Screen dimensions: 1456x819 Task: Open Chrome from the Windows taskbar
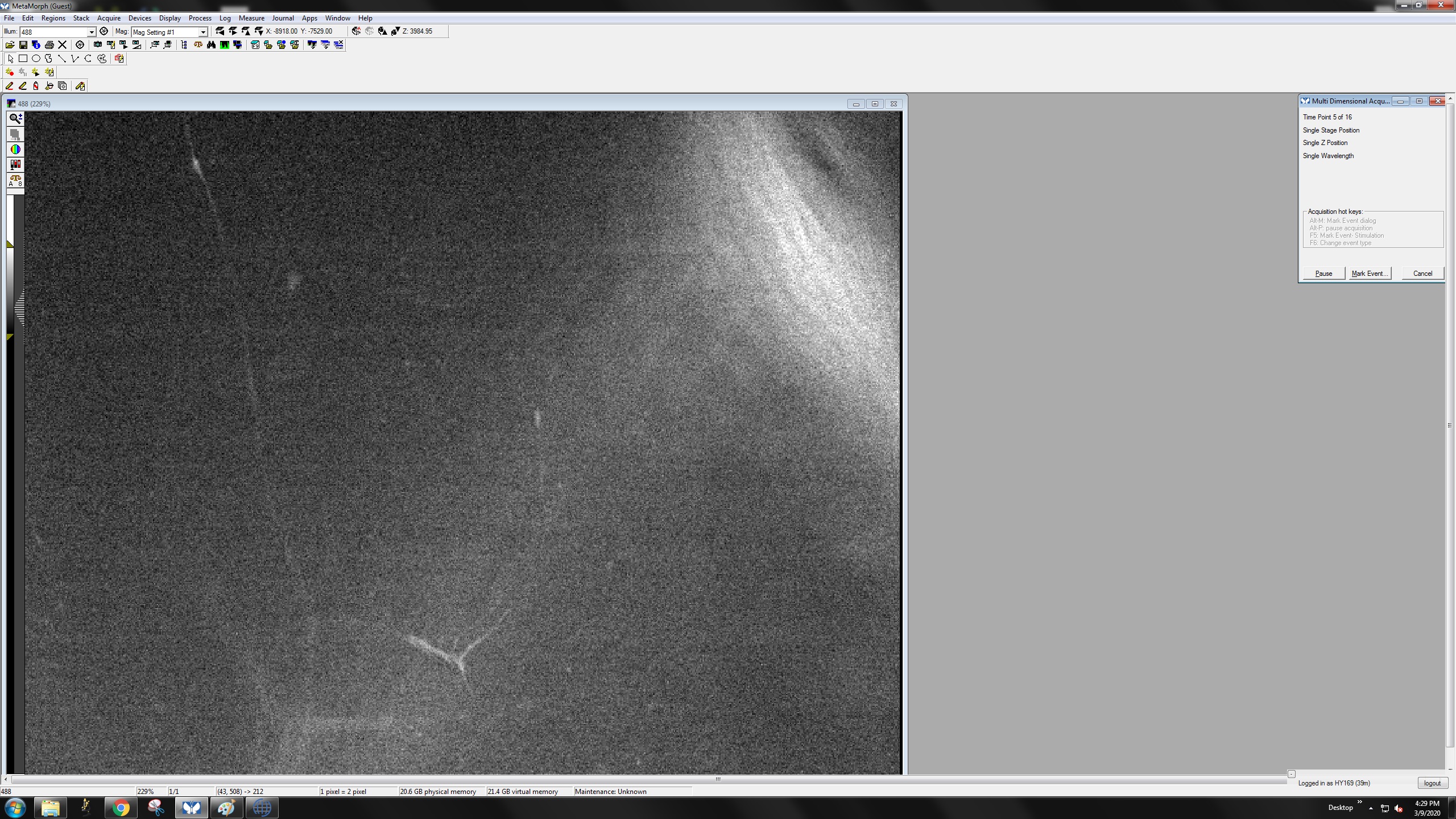pyautogui.click(x=121, y=808)
